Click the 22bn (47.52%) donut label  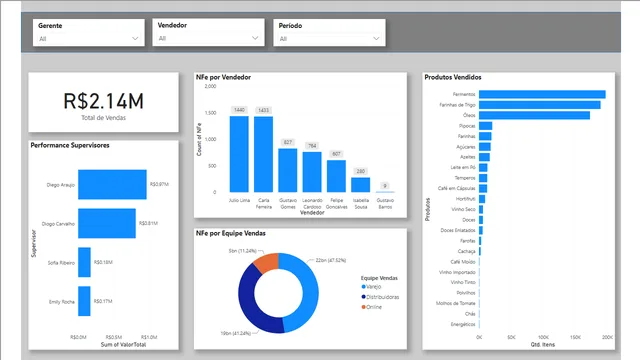point(331,260)
